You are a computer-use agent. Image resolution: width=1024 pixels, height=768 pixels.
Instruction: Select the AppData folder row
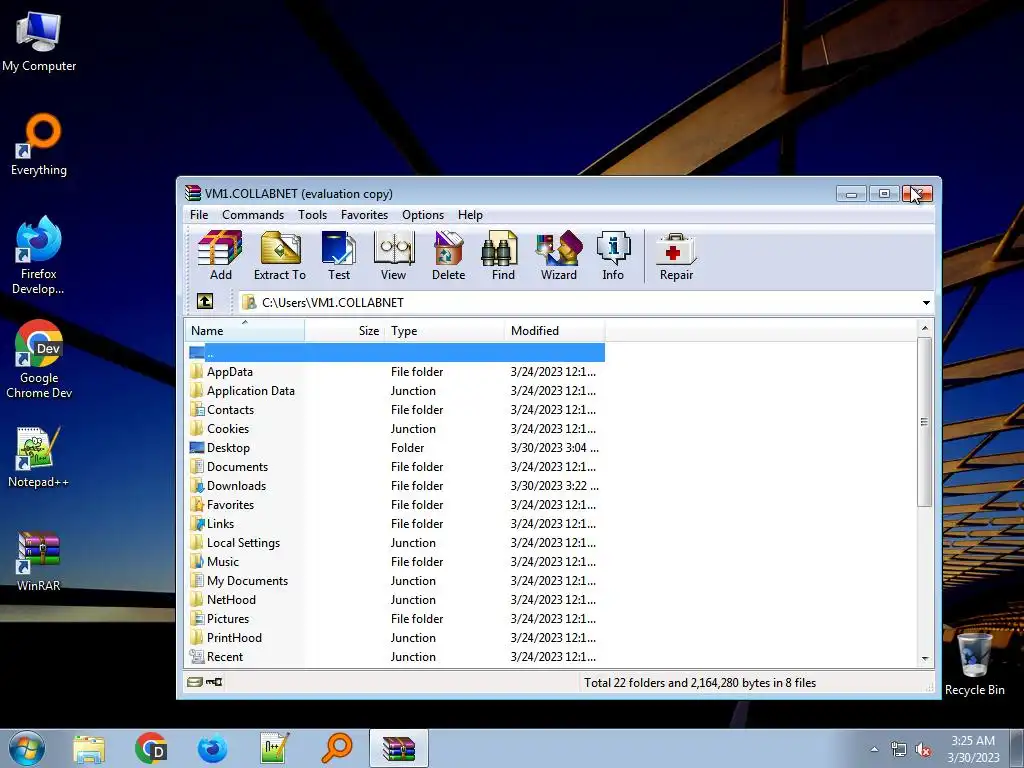click(x=396, y=372)
